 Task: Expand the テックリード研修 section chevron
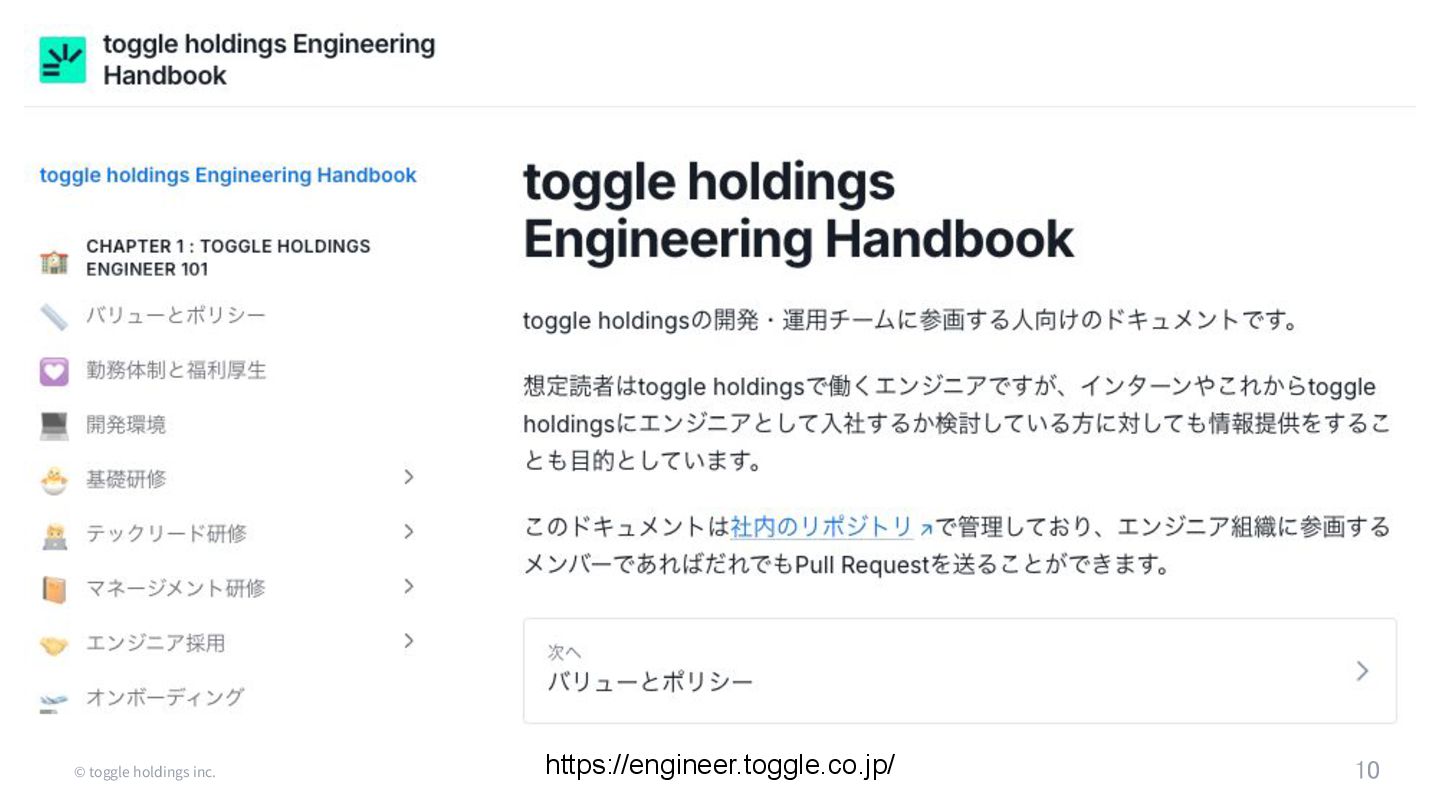pos(408,532)
